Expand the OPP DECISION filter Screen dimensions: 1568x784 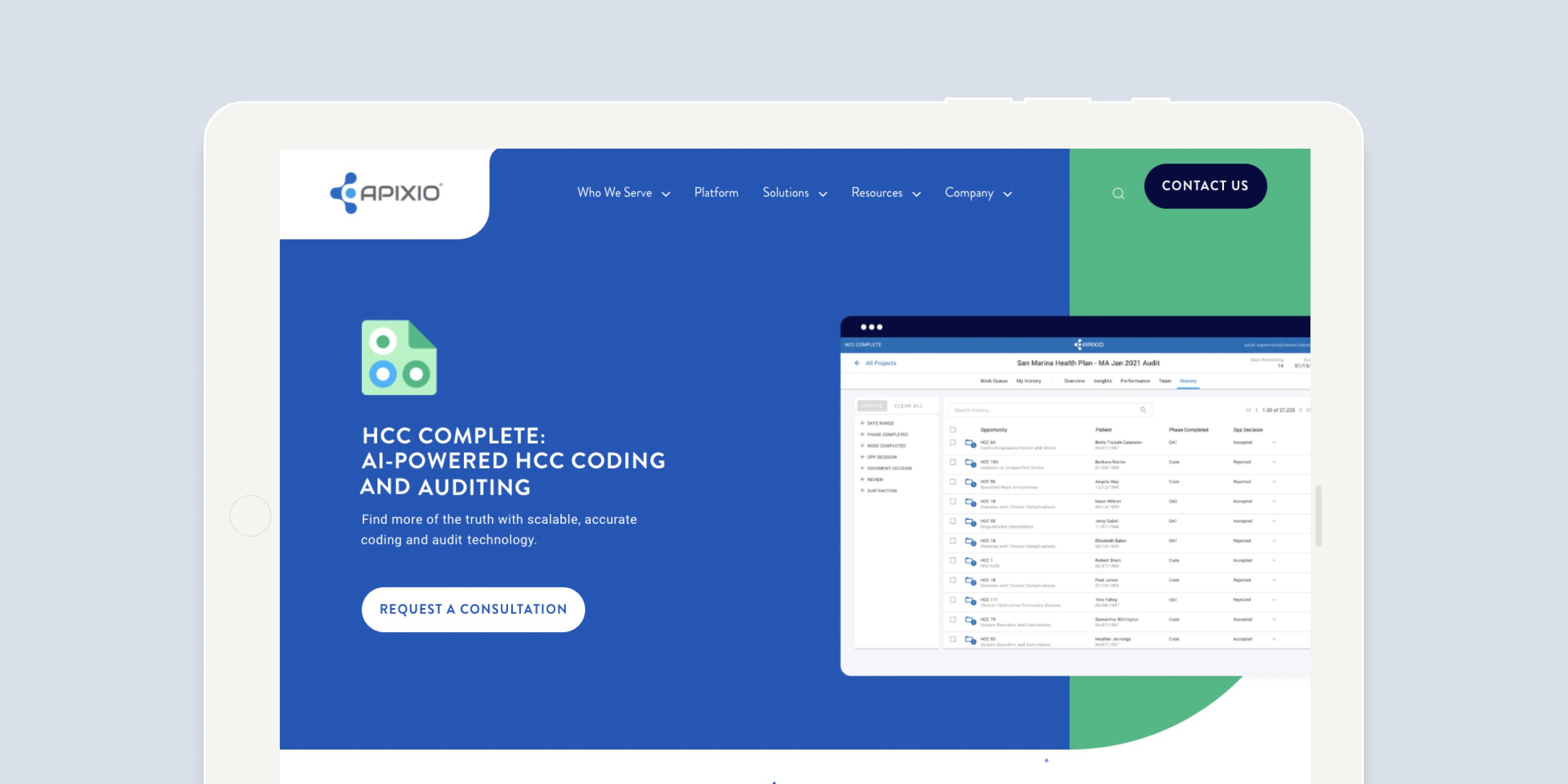coord(878,457)
